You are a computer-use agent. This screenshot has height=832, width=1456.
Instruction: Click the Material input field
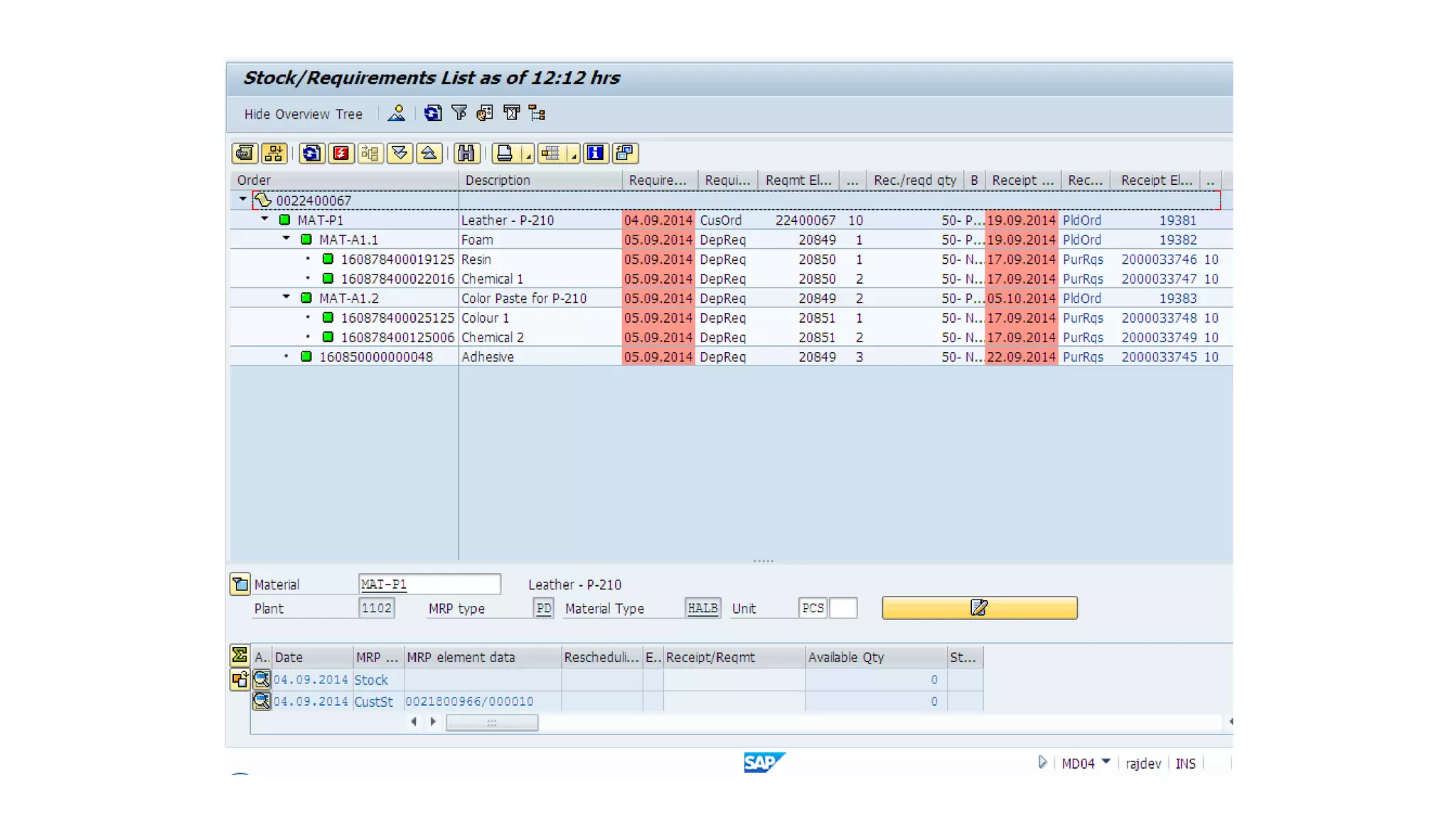[429, 584]
